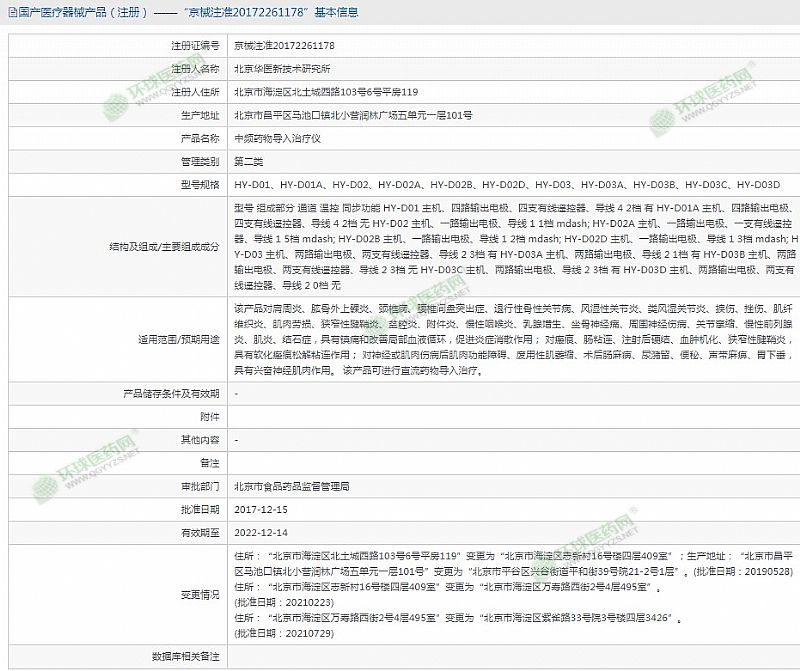Click the model list starting with HY-D01
The height and width of the screenshot is (671, 800).
point(506,184)
